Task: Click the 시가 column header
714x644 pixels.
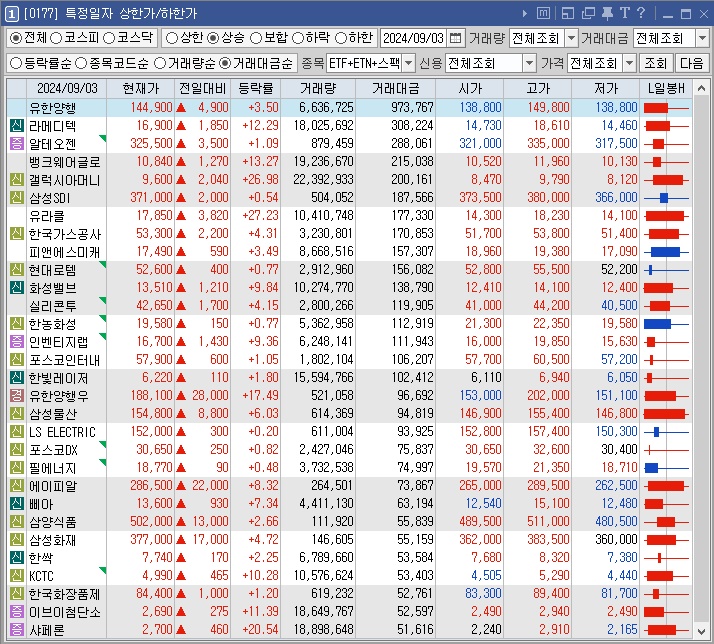Action: (x=469, y=88)
